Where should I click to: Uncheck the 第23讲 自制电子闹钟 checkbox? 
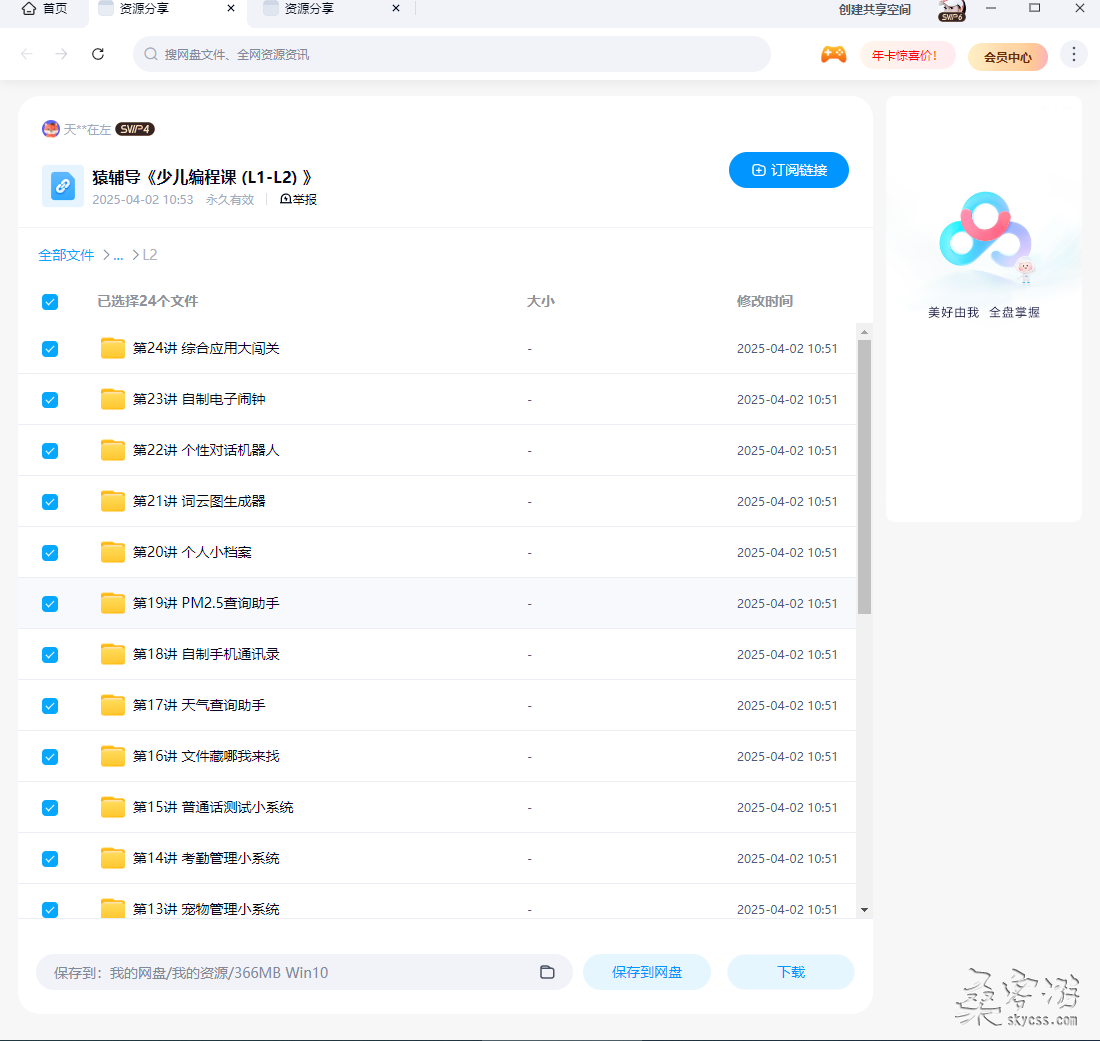point(50,400)
